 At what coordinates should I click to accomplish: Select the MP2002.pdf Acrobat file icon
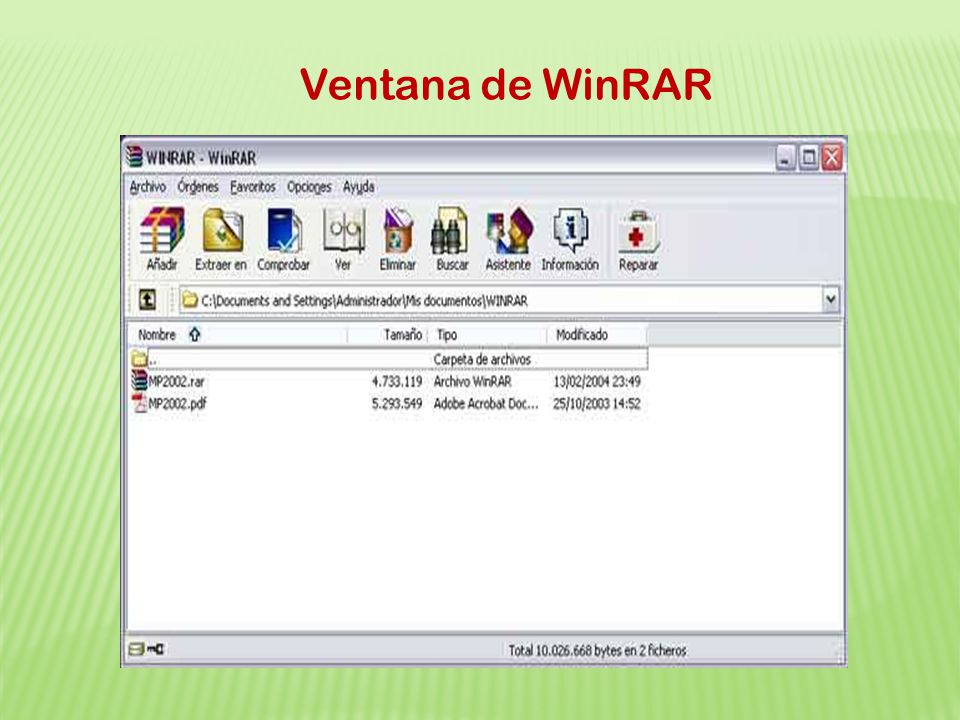pos(140,403)
